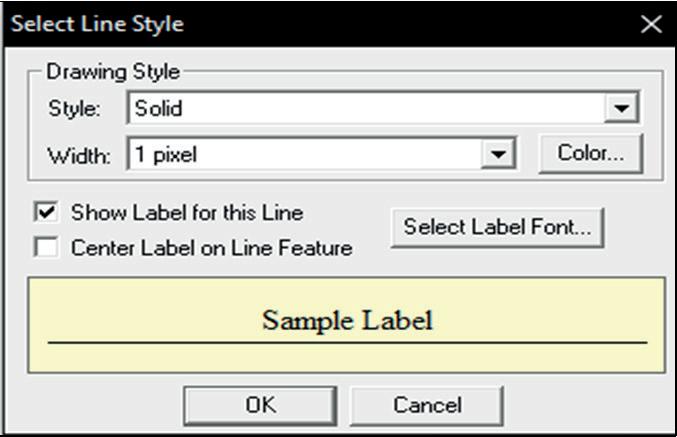The height and width of the screenshot is (437, 677).
Task: Click the Center Label on Line Feature text
Action: coord(211,248)
